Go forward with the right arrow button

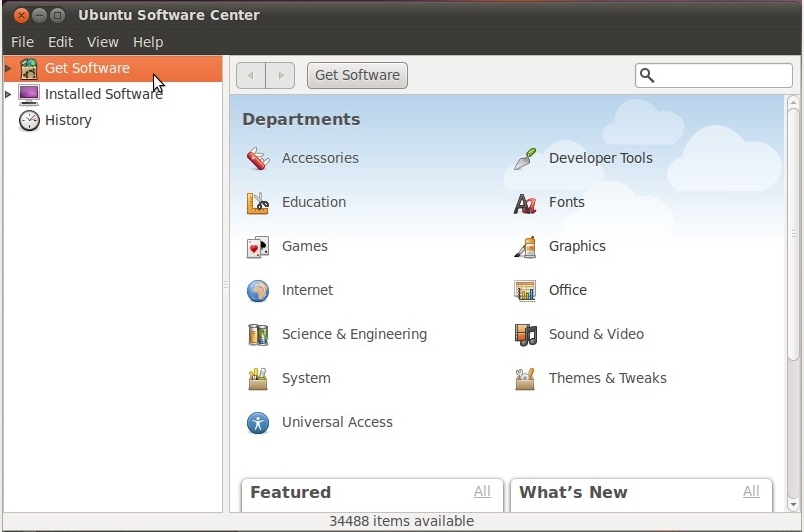coord(280,75)
